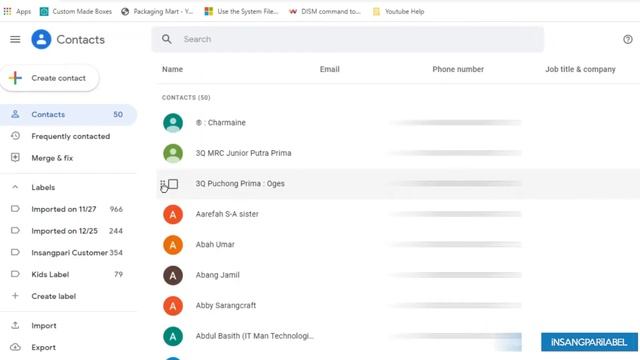Collapse the Labels section chevron
The image size is (640, 360).
coord(15,187)
